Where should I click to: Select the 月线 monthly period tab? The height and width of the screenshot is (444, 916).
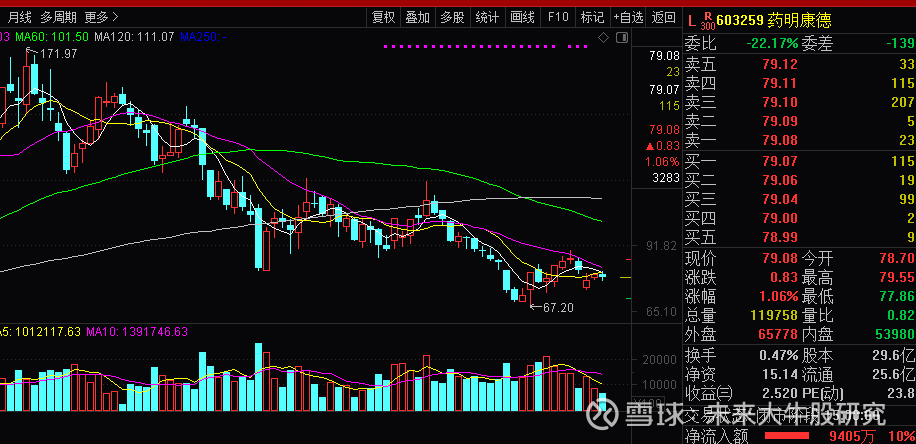click(x=20, y=17)
